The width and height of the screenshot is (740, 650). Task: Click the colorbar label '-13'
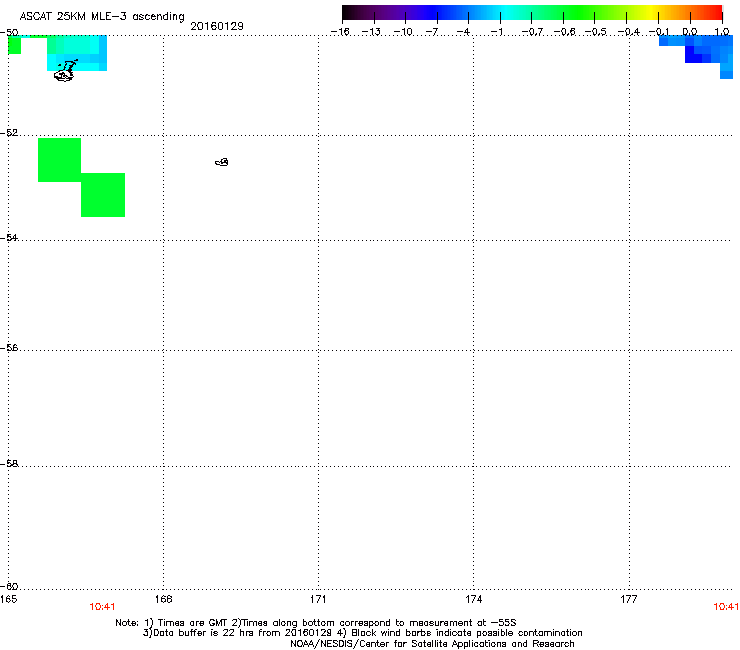pos(371,32)
